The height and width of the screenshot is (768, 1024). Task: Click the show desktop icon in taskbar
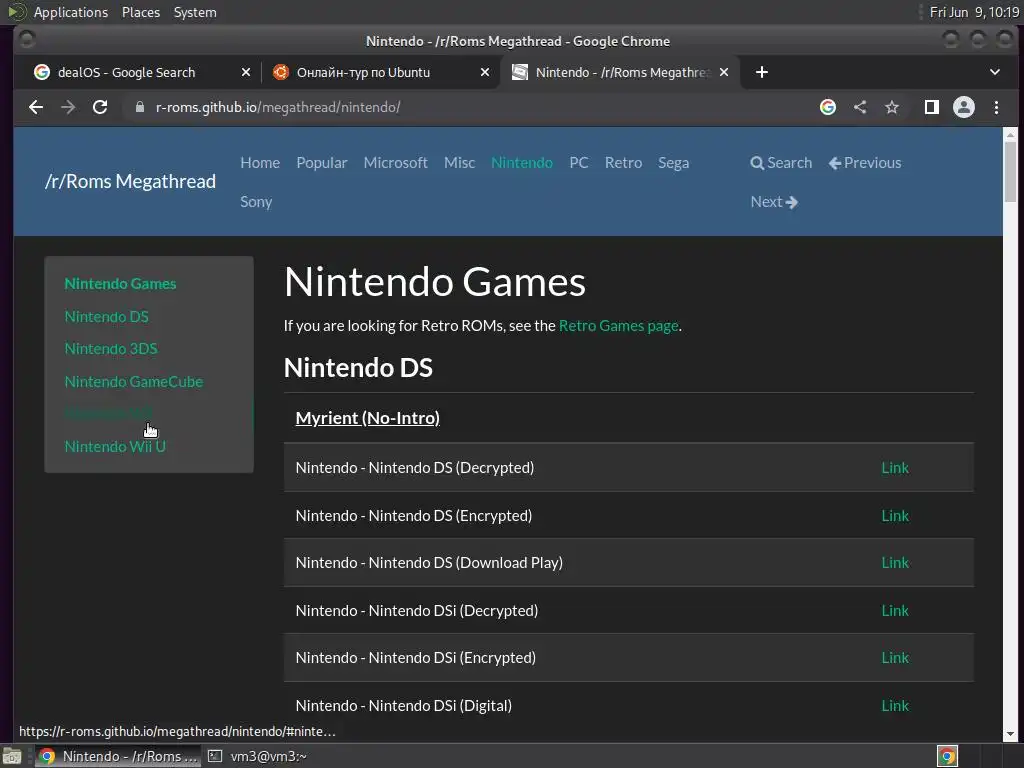coord(12,756)
